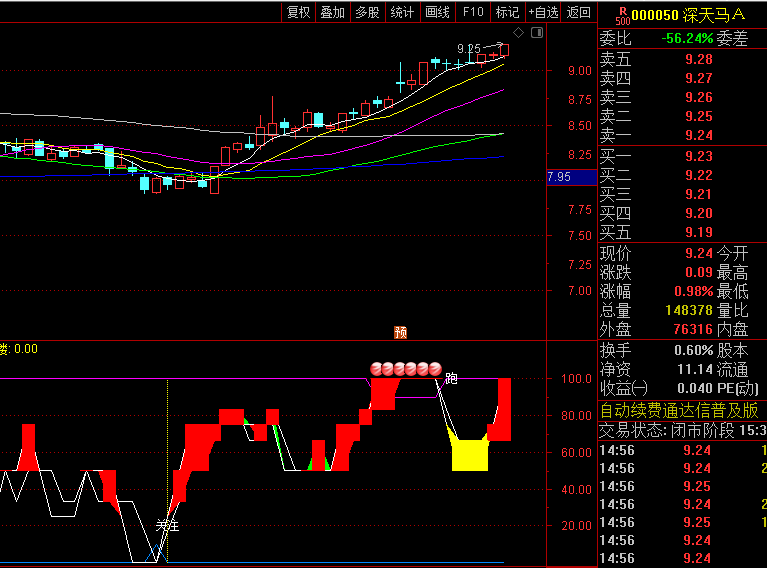
Task: Toggle the side panel square icon
Action: coord(537,33)
